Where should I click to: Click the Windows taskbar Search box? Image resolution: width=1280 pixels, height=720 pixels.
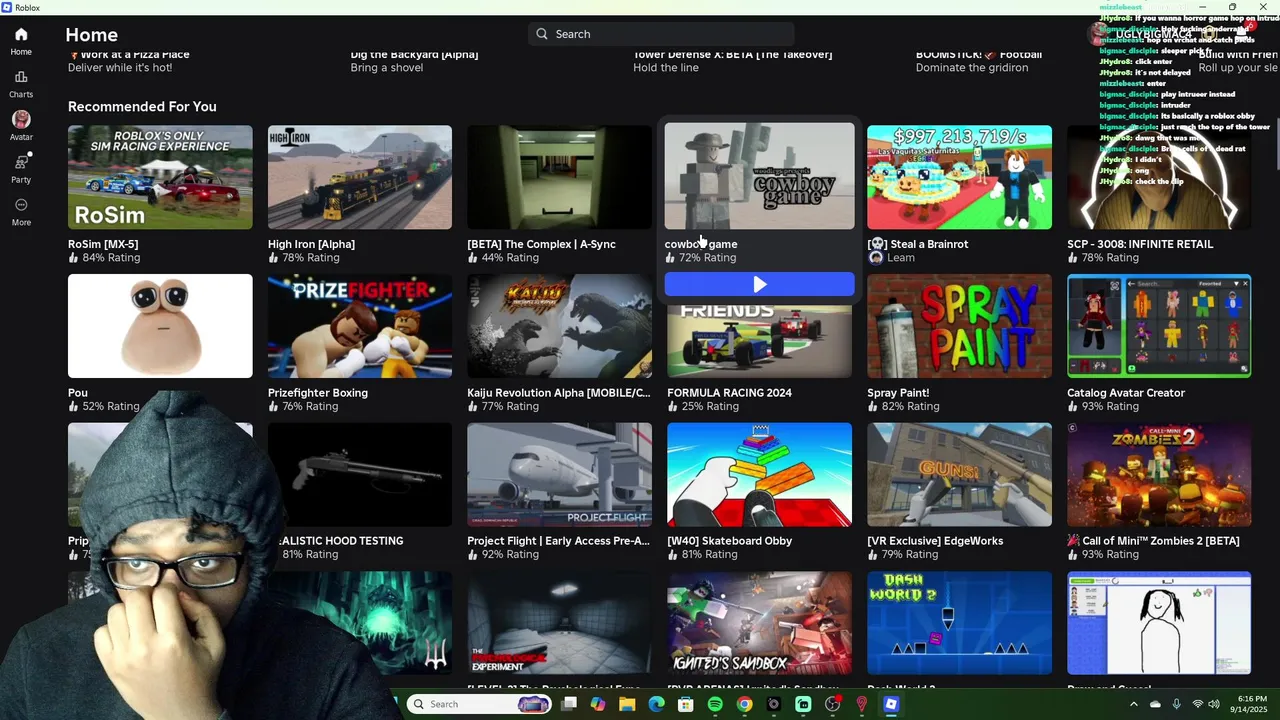pos(479,704)
